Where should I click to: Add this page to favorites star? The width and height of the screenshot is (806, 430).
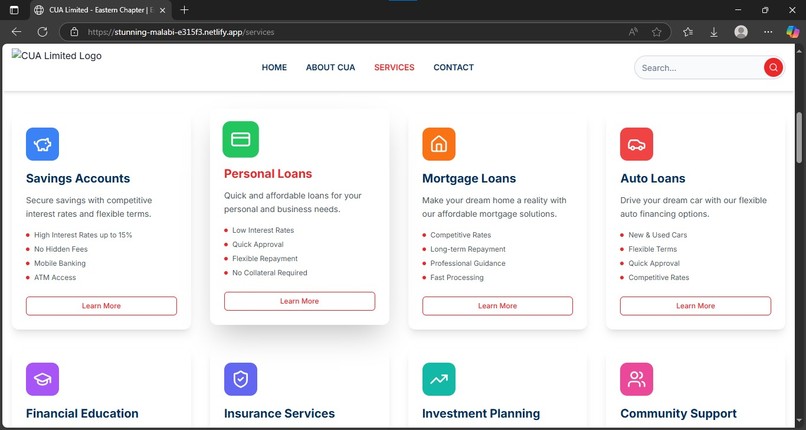pos(656,32)
